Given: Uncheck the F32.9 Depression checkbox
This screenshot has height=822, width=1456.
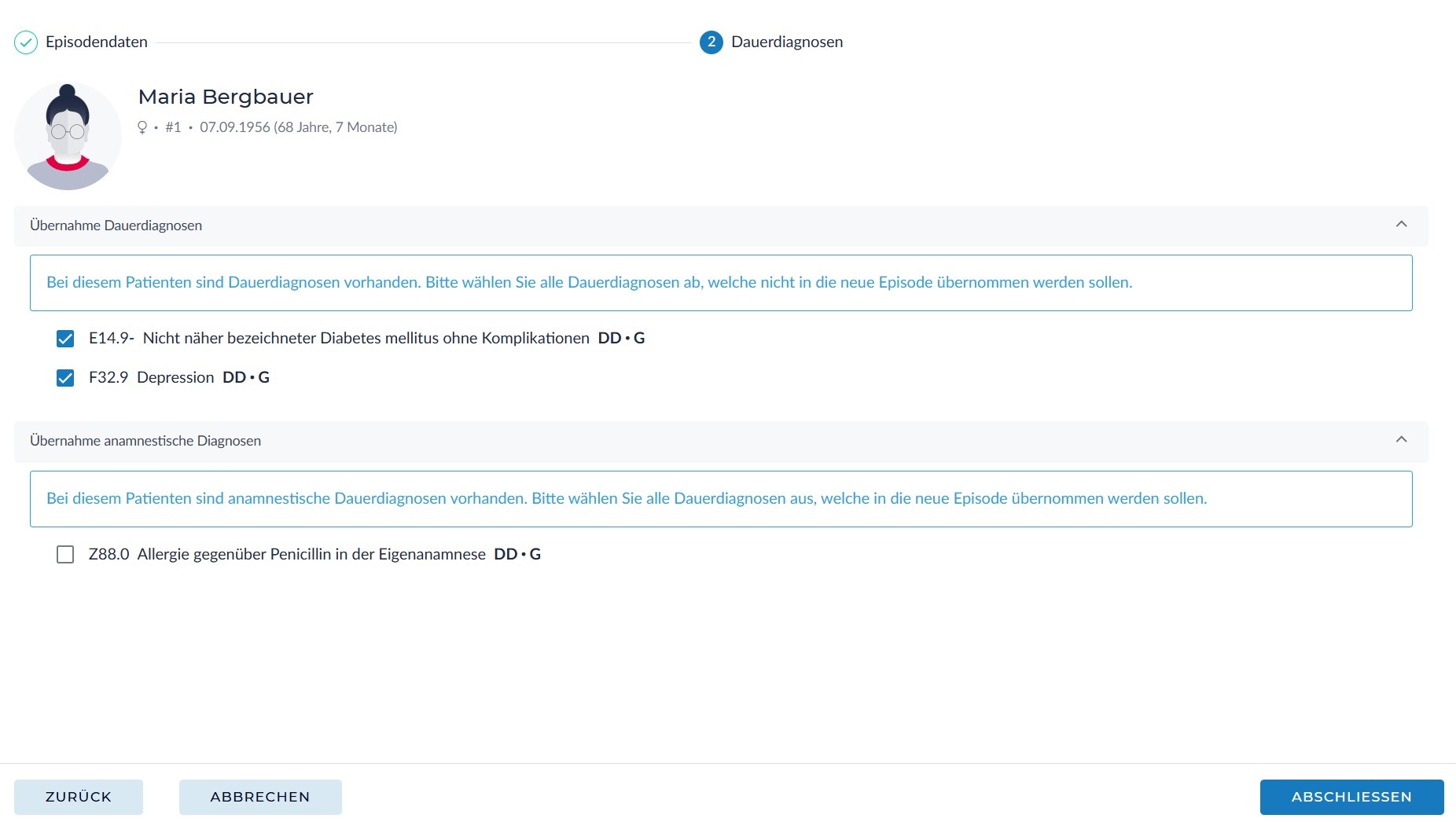Looking at the screenshot, I should point(65,378).
